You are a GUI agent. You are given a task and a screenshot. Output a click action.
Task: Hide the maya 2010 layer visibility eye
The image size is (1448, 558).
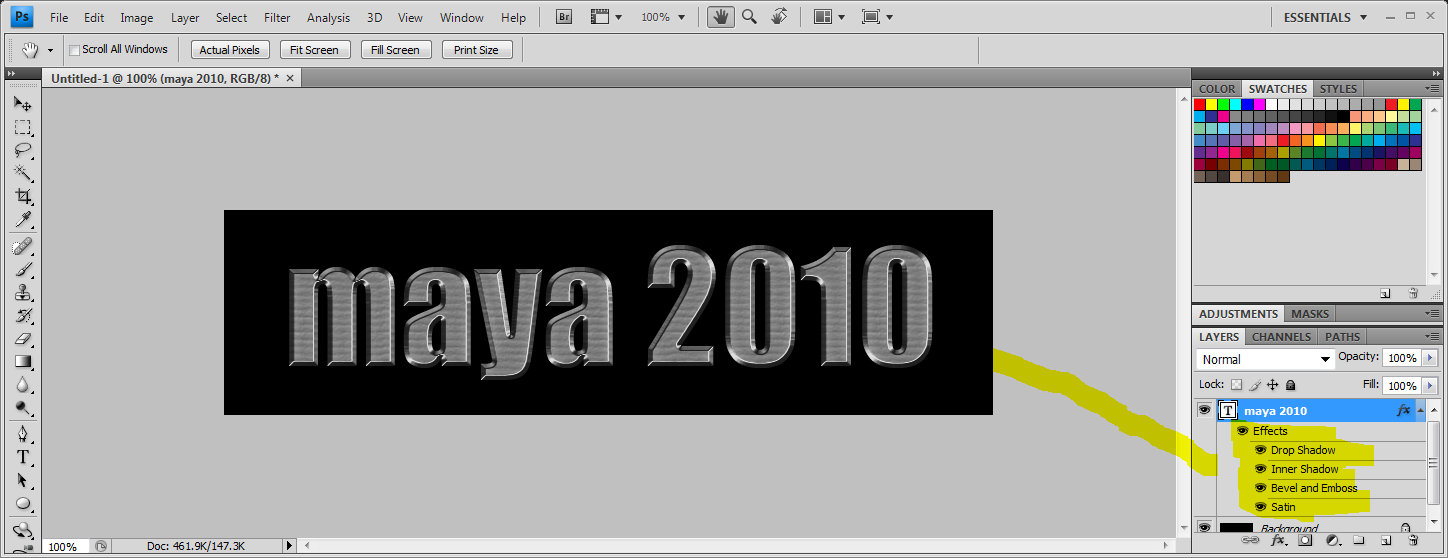click(1204, 410)
